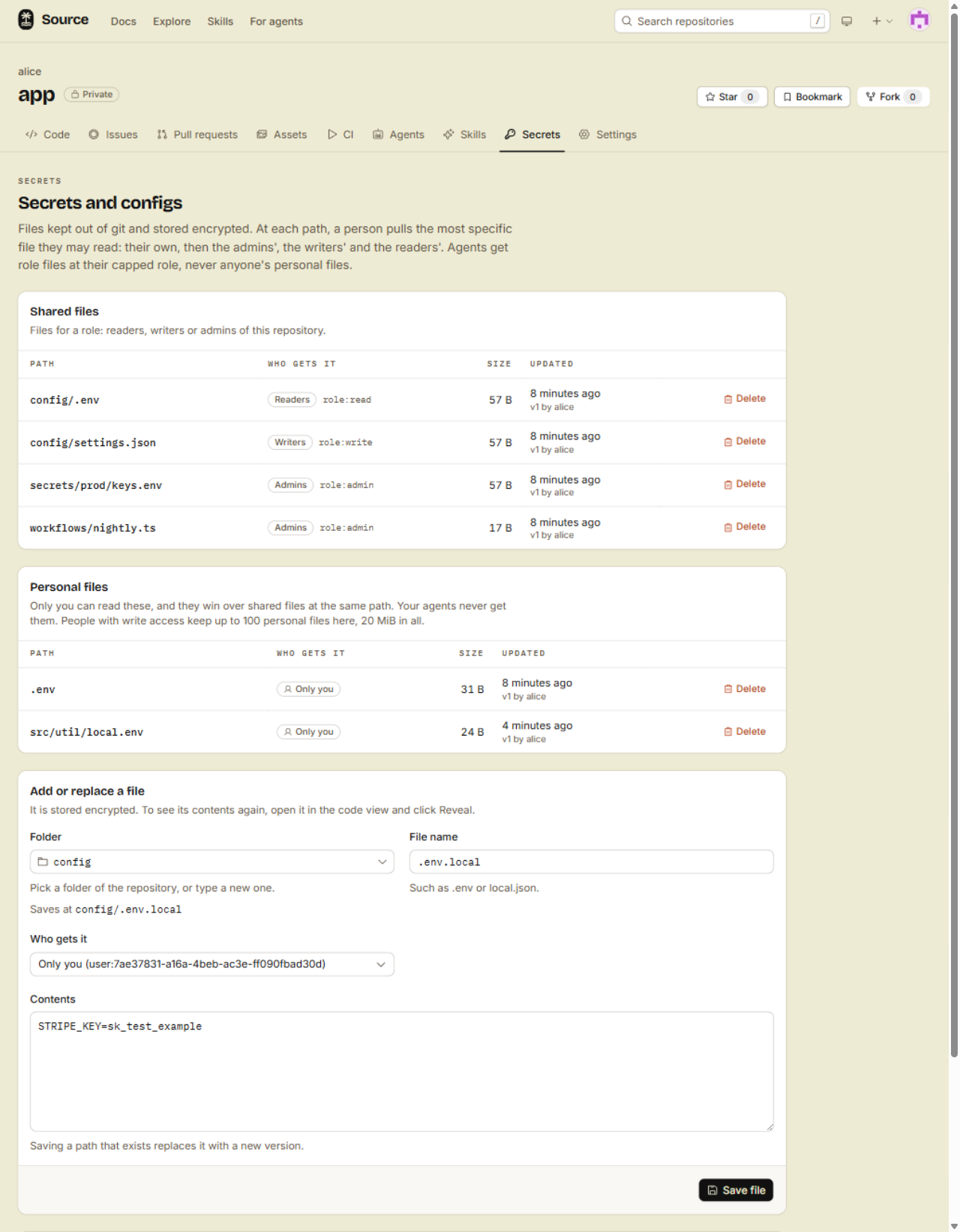Click the config/settings.json path
The width and height of the screenshot is (960, 1232).
93,443
